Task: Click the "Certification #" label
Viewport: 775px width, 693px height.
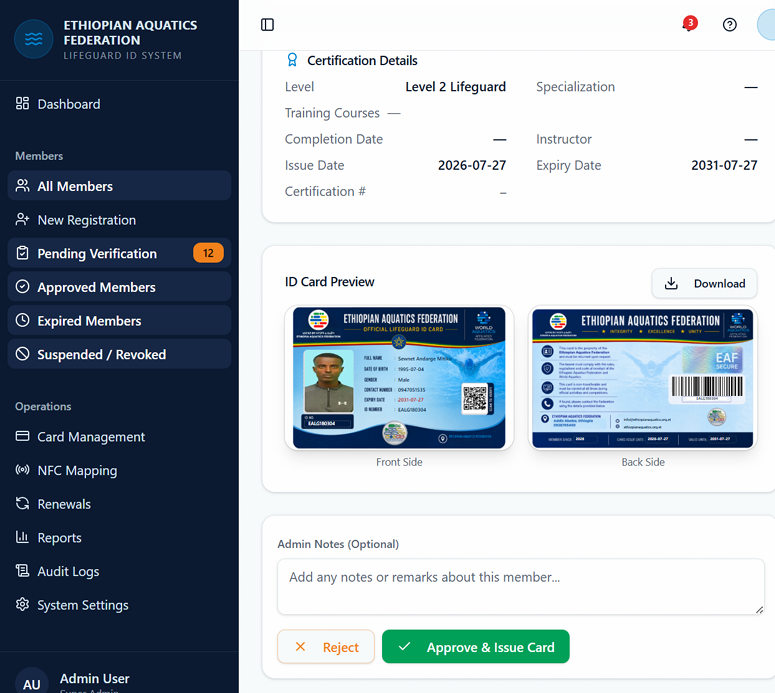Action: click(325, 191)
